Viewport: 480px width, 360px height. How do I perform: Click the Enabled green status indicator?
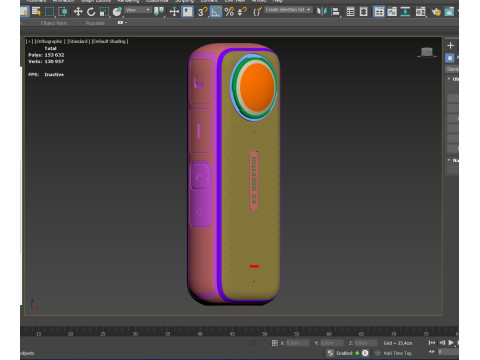tap(357, 353)
